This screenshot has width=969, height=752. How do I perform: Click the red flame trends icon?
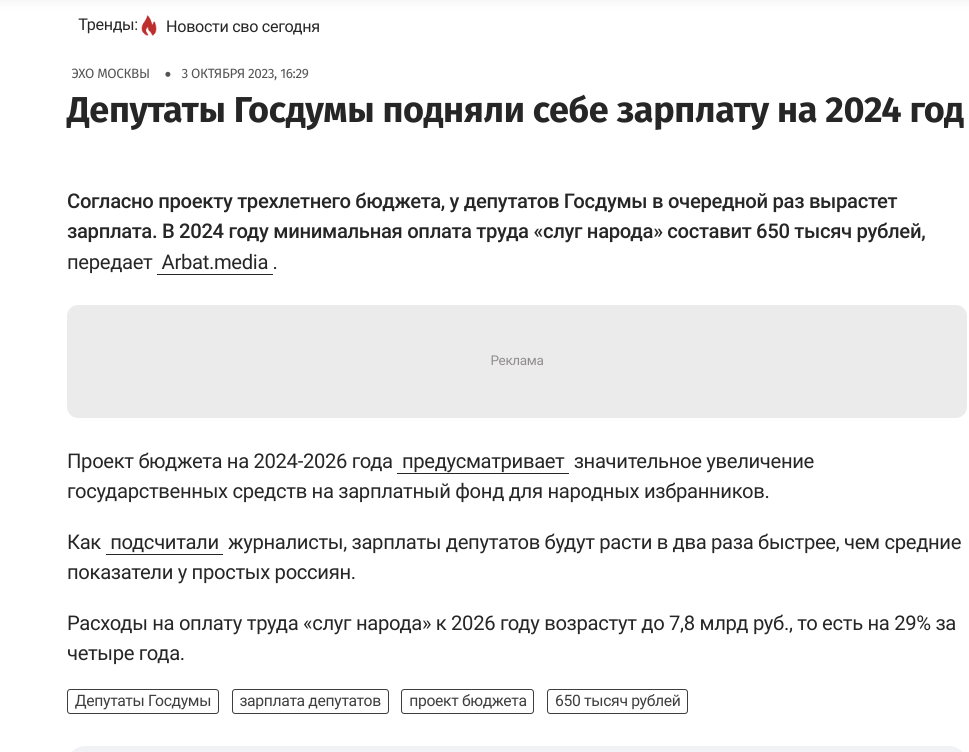click(x=149, y=26)
